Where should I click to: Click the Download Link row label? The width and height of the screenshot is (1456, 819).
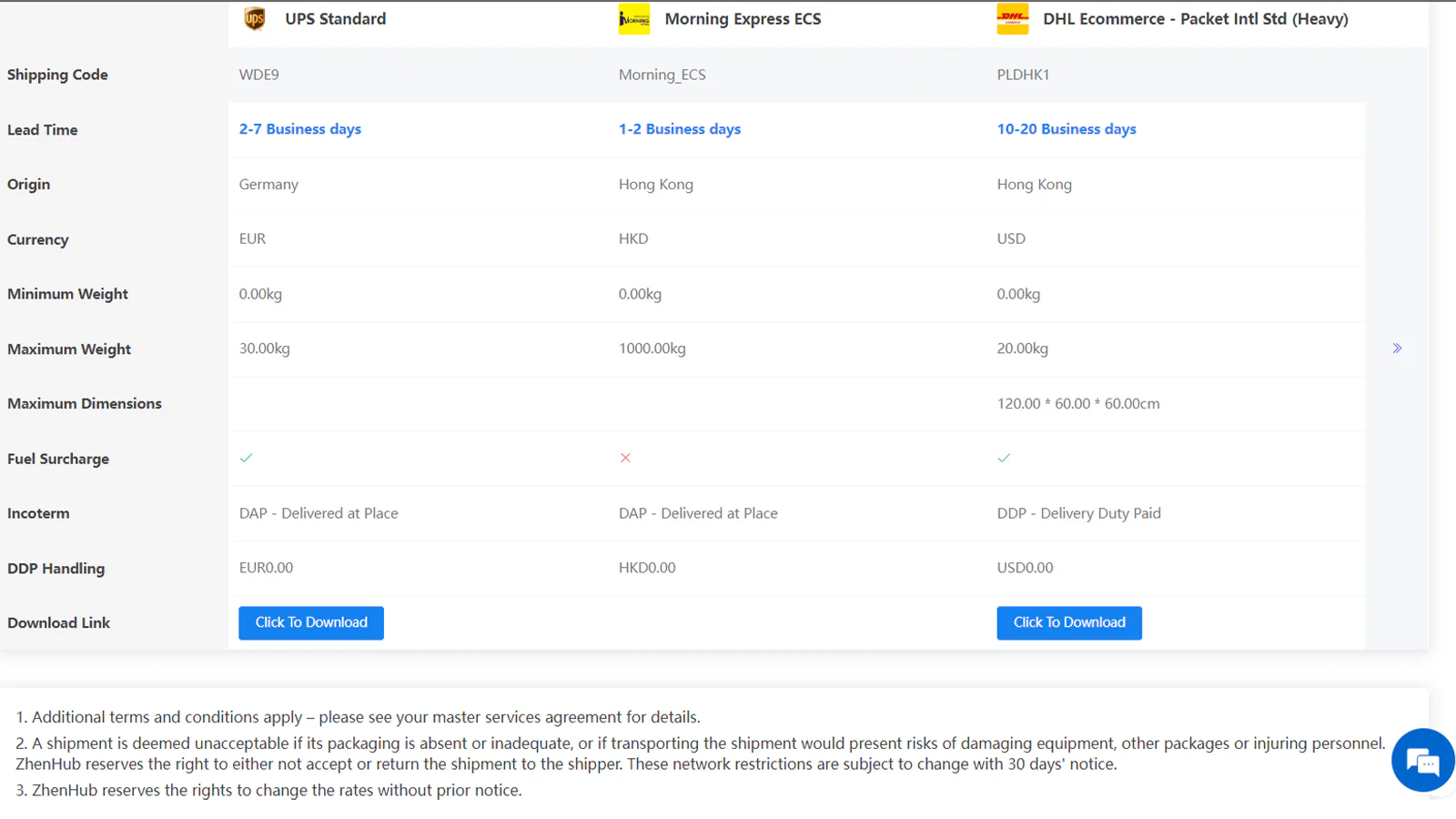(59, 623)
